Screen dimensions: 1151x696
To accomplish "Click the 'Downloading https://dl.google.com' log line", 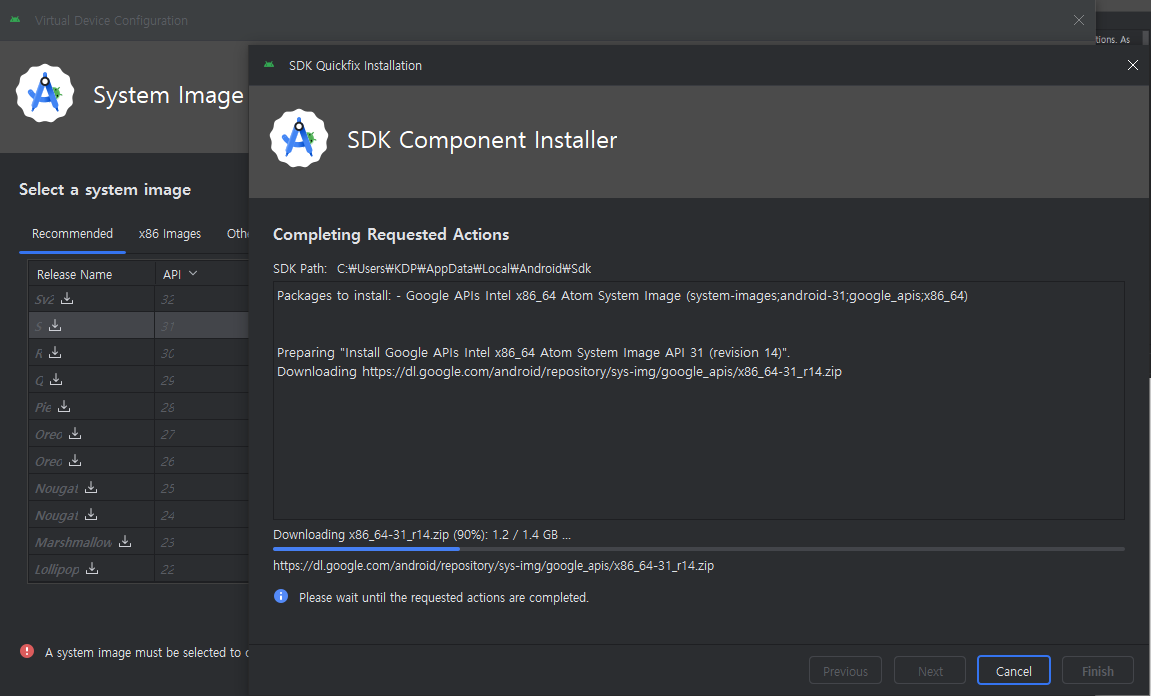I will tap(559, 371).
